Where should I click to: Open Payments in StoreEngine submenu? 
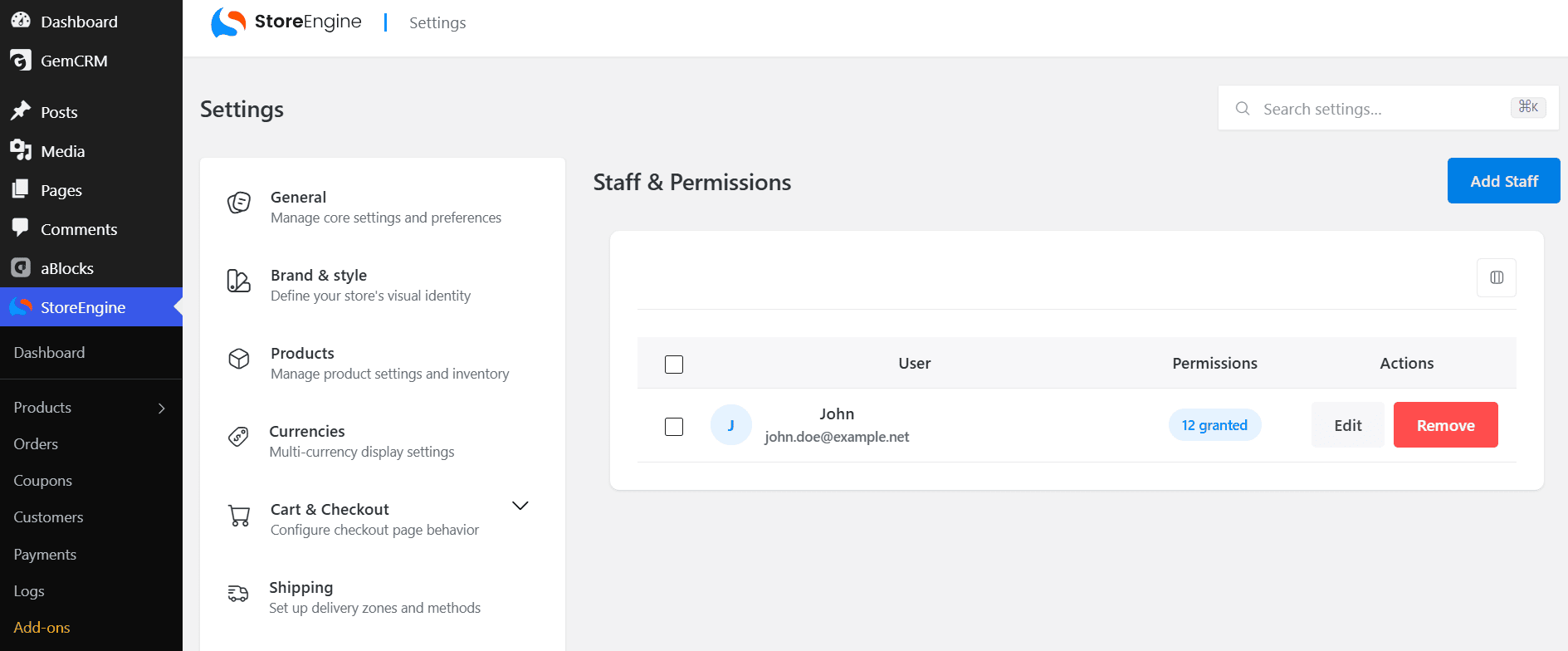tap(45, 555)
